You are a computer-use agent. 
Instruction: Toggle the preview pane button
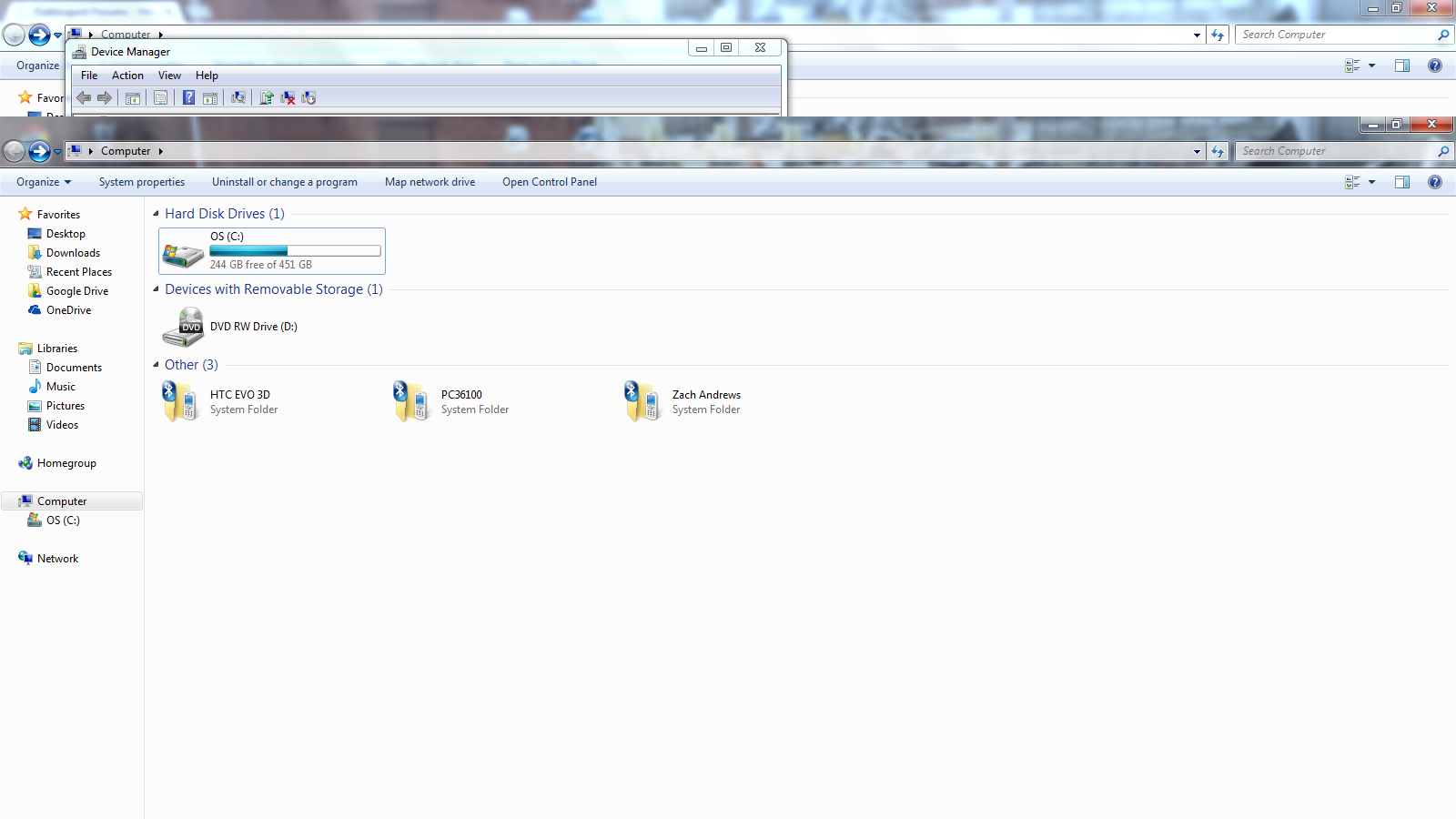click(1402, 182)
